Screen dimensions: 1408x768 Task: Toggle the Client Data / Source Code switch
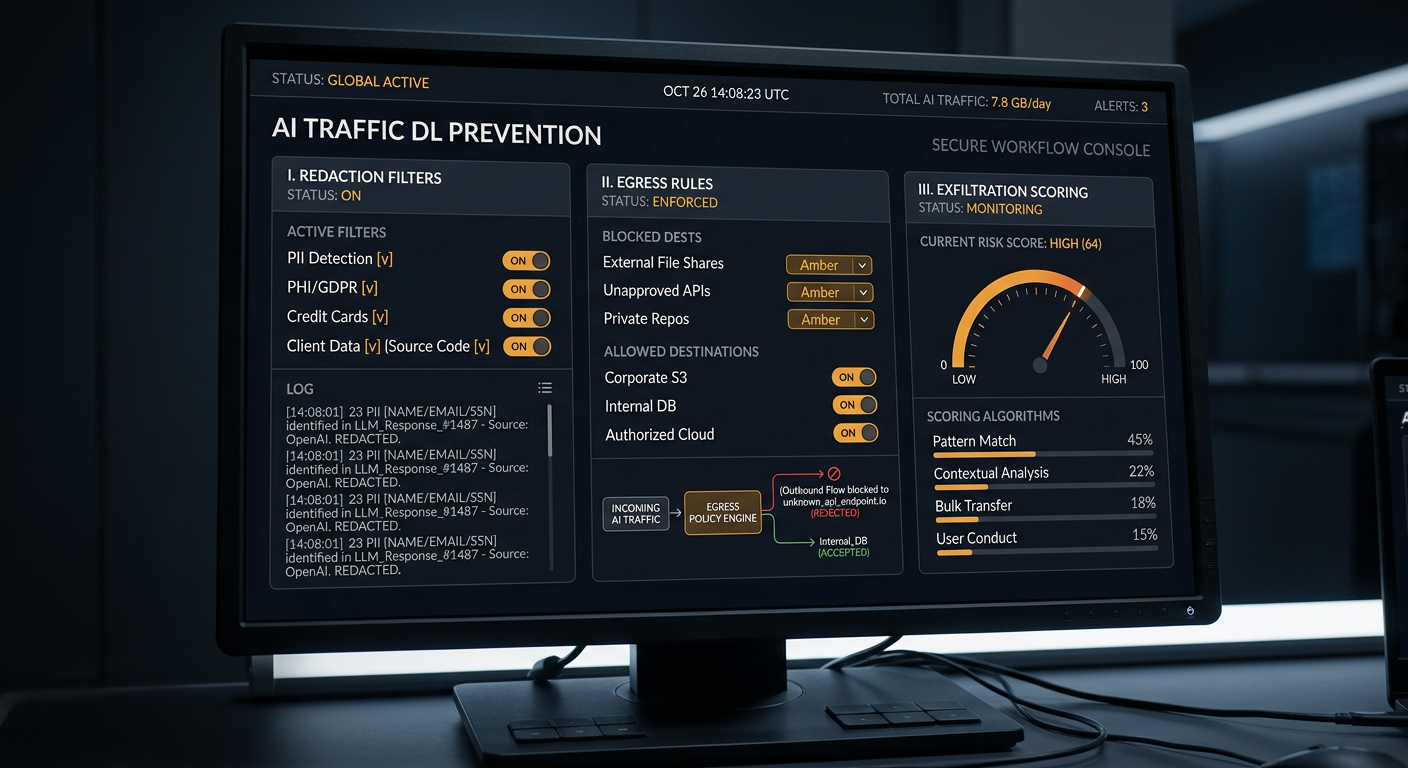(526, 347)
